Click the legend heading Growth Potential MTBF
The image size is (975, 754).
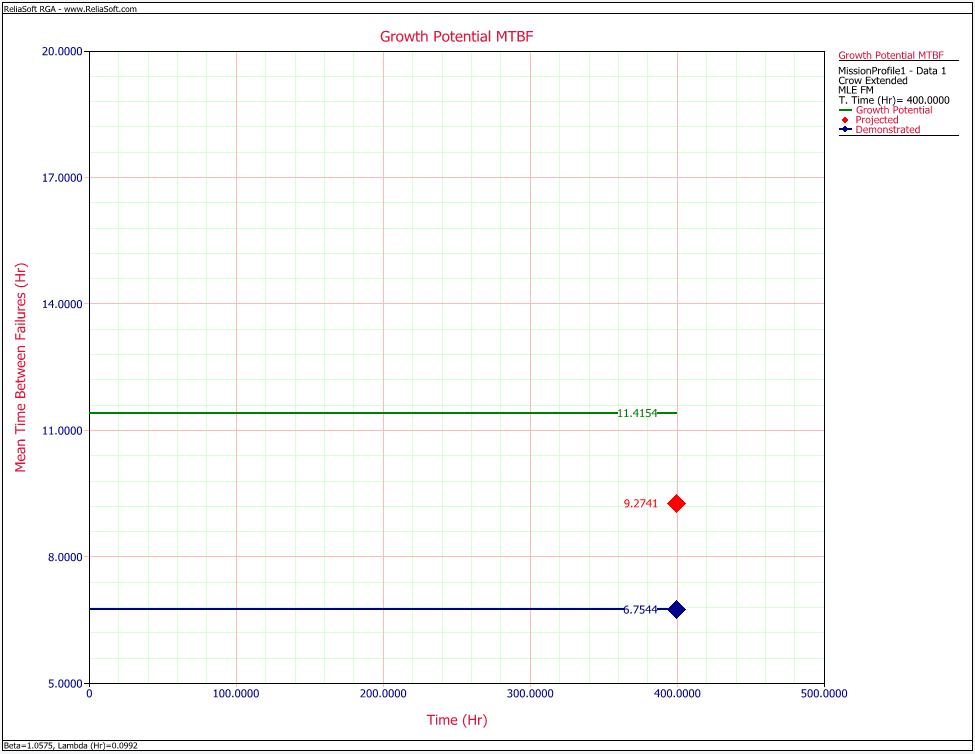pyautogui.click(x=890, y=55)
